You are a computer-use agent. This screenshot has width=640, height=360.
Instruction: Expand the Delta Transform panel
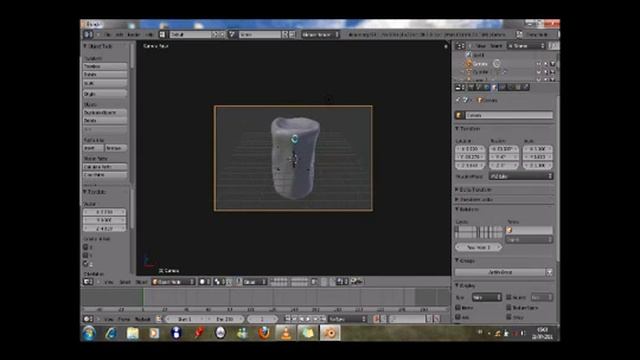click(x=473, y=190)
